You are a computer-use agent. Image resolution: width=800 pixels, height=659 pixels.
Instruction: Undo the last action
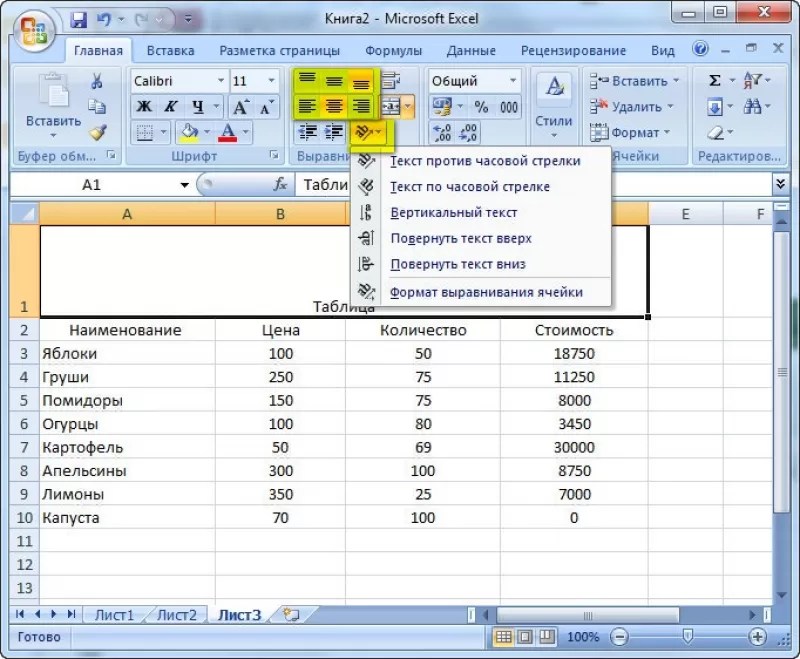104,20
